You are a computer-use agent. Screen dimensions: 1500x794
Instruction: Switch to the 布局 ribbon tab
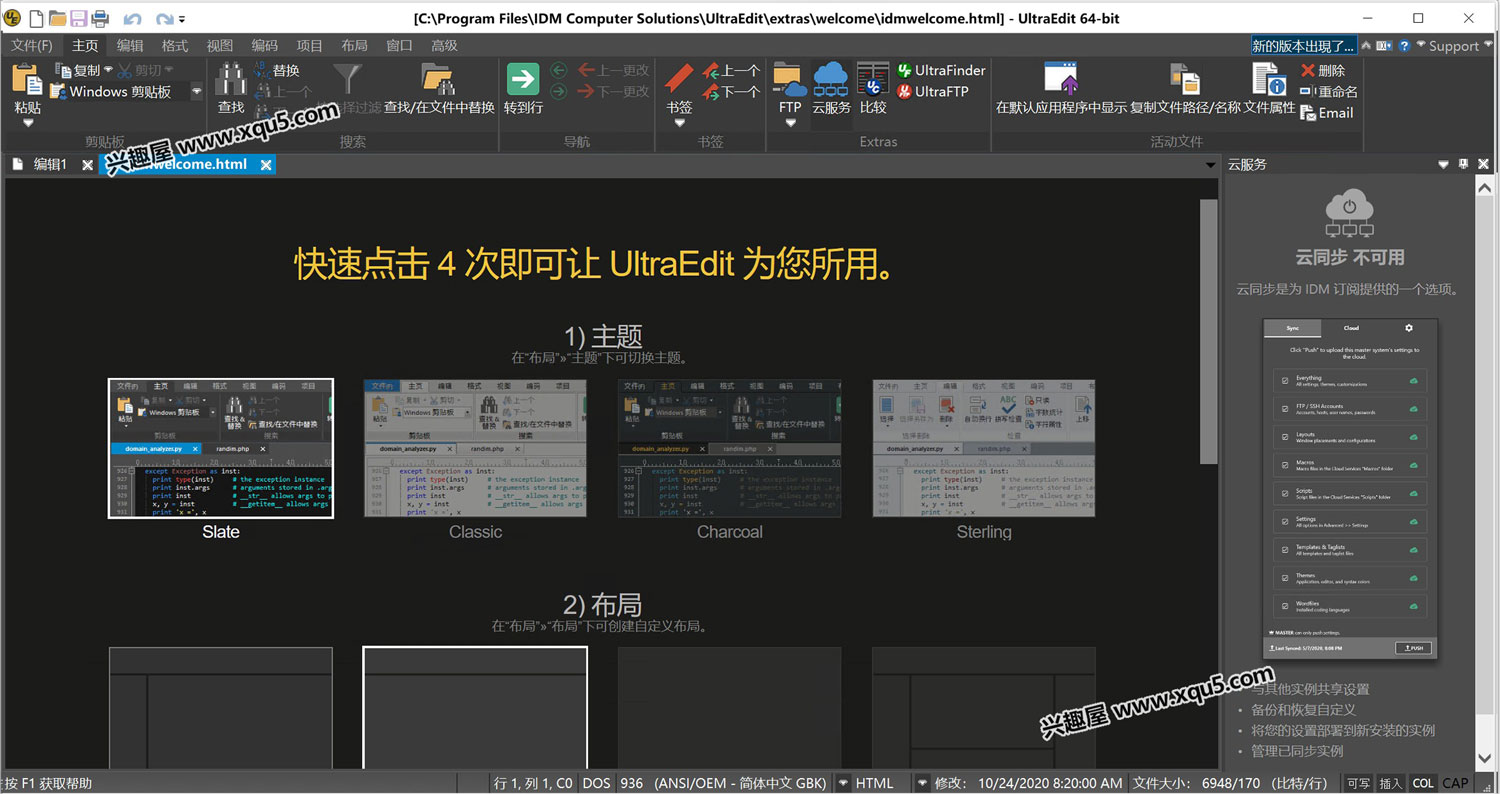coord(355,45)
